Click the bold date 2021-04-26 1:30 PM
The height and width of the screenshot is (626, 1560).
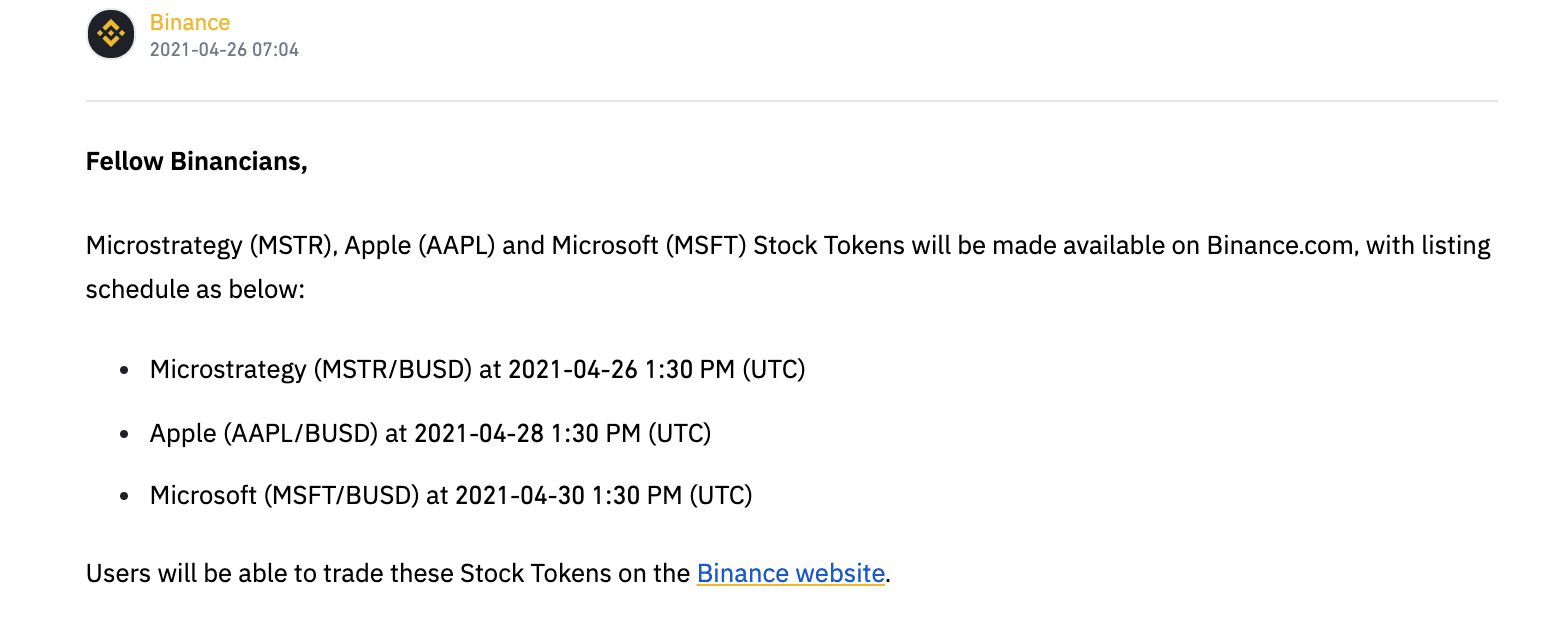[621, 369]
